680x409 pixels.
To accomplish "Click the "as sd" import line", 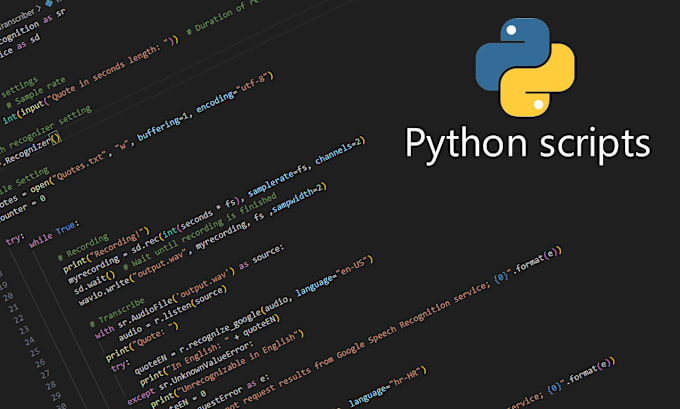I will tap(20, 48).
